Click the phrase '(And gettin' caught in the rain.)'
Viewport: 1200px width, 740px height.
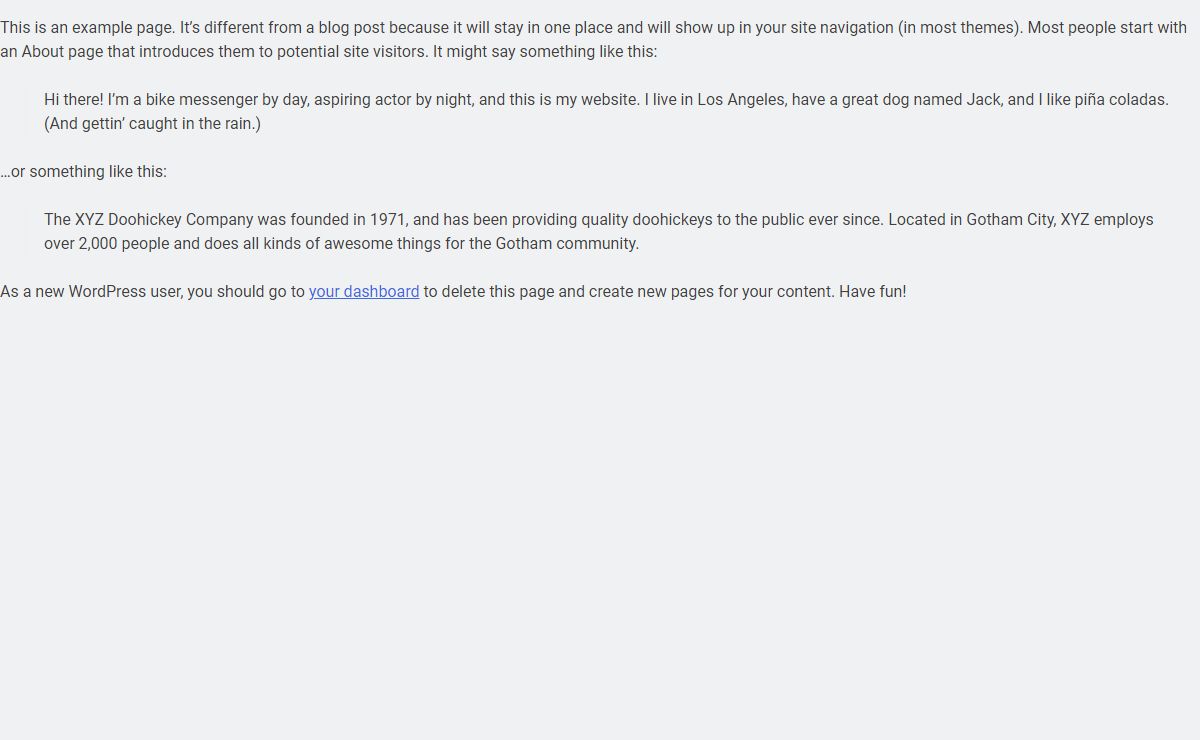coord(152,123)
